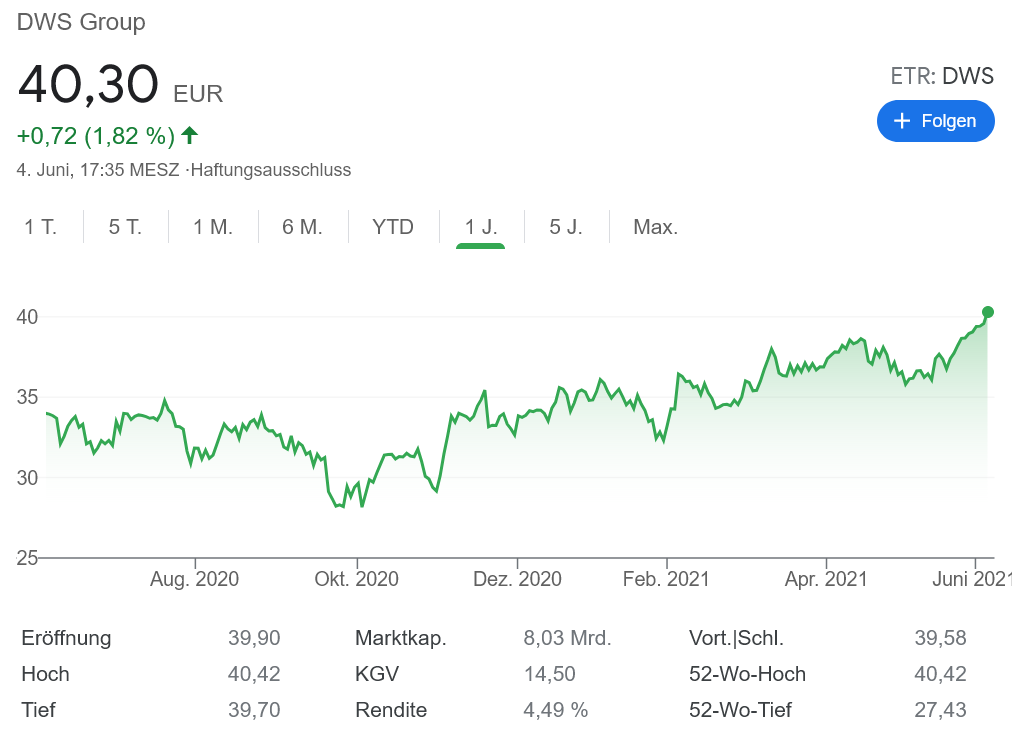Click the 52-Wo-Hoch value 40,42
1012x750 pixels.
tap(940, 674)
